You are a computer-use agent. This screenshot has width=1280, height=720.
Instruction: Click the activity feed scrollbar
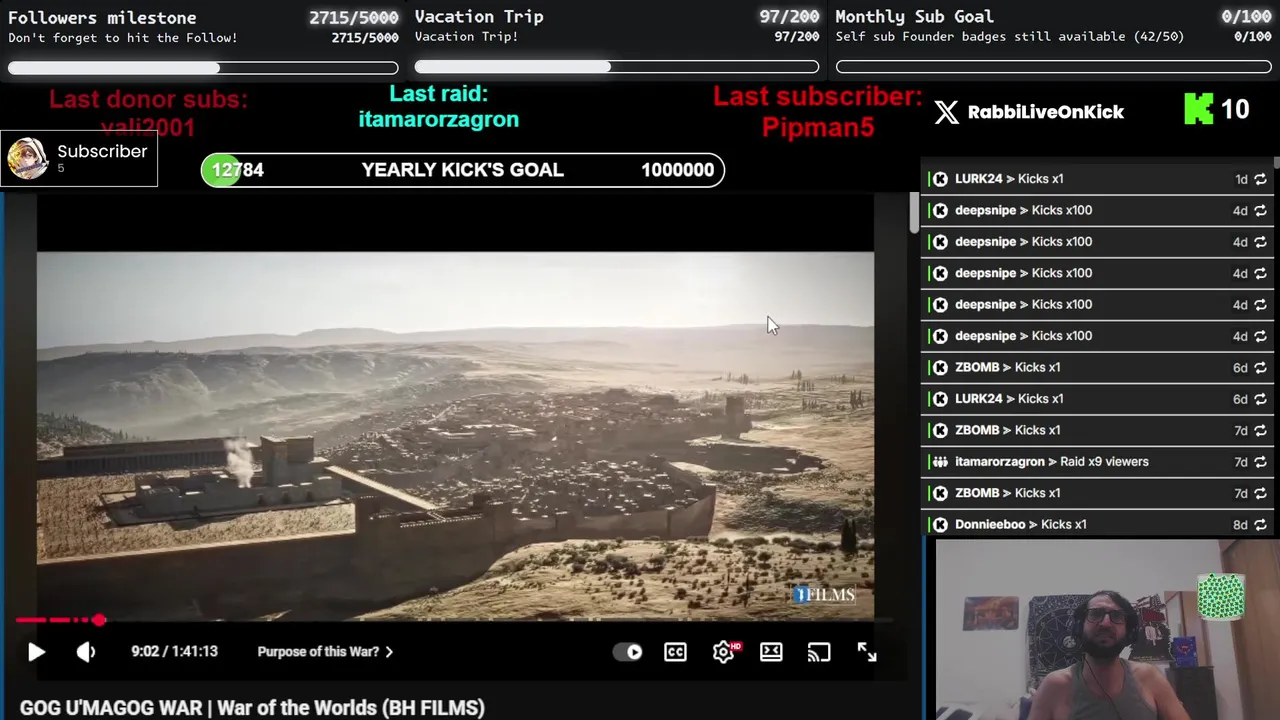[1276, 163]
